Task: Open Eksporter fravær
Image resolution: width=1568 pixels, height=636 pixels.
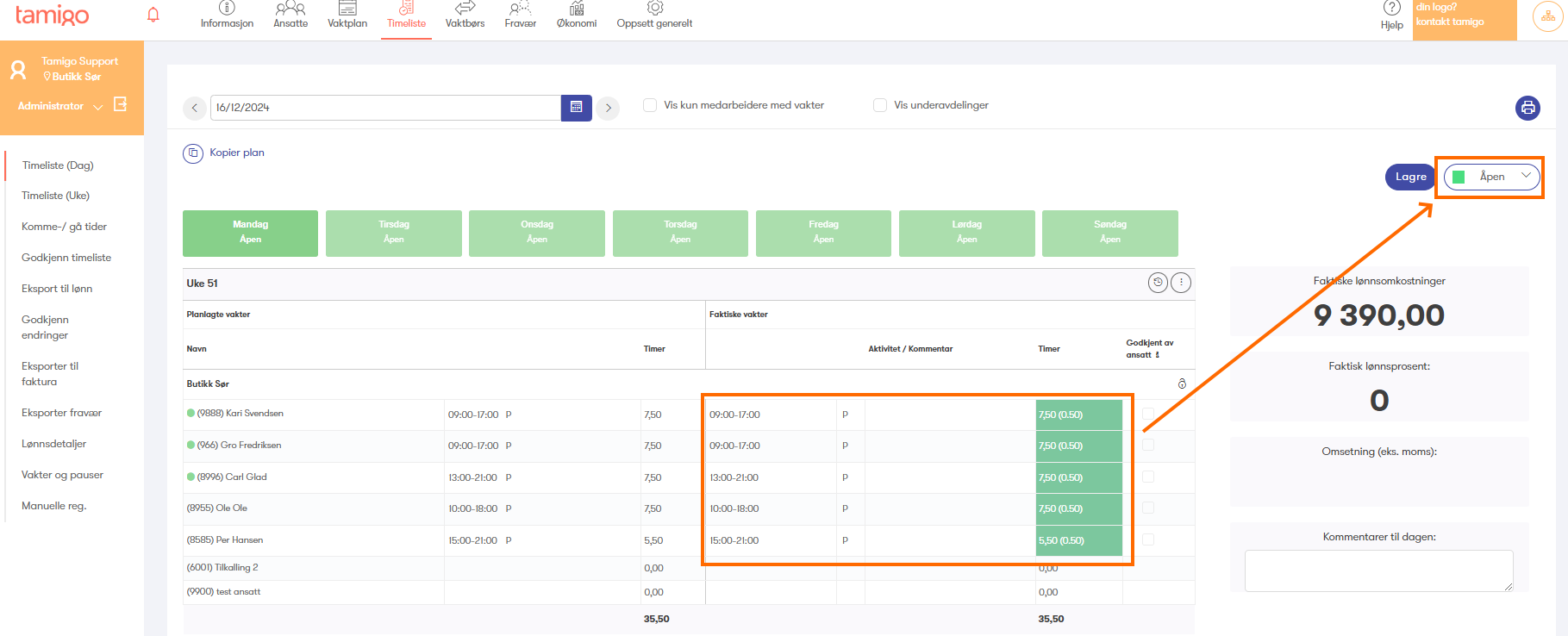Action: pyautogui.click(x=62, y=413)
